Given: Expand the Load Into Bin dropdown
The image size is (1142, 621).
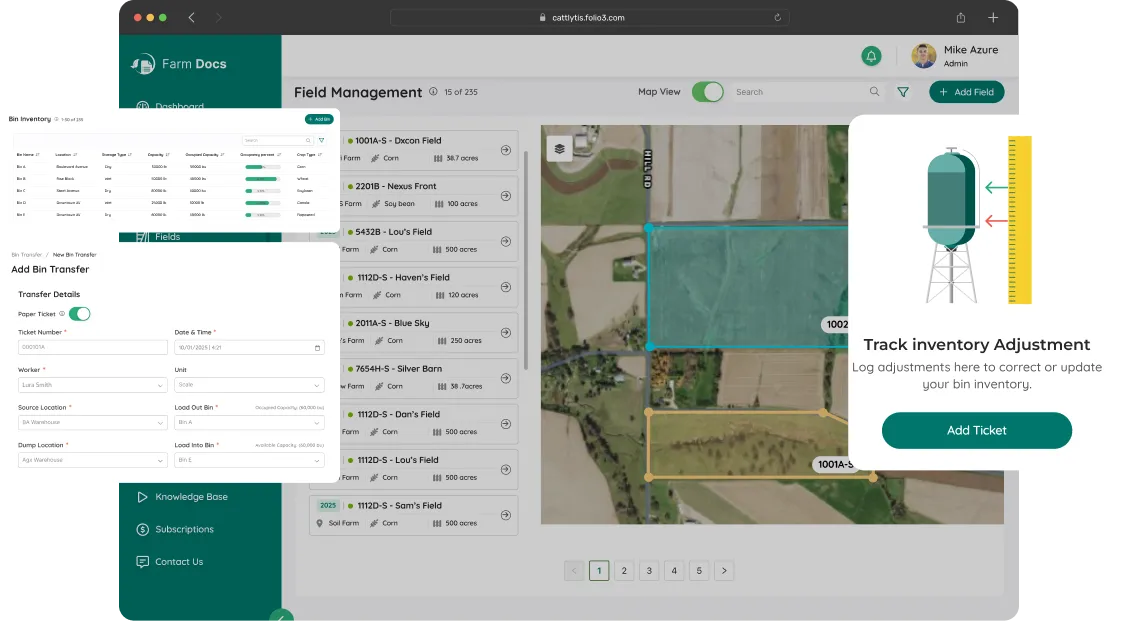Looking at the screenshot, I should coord(249,460).
